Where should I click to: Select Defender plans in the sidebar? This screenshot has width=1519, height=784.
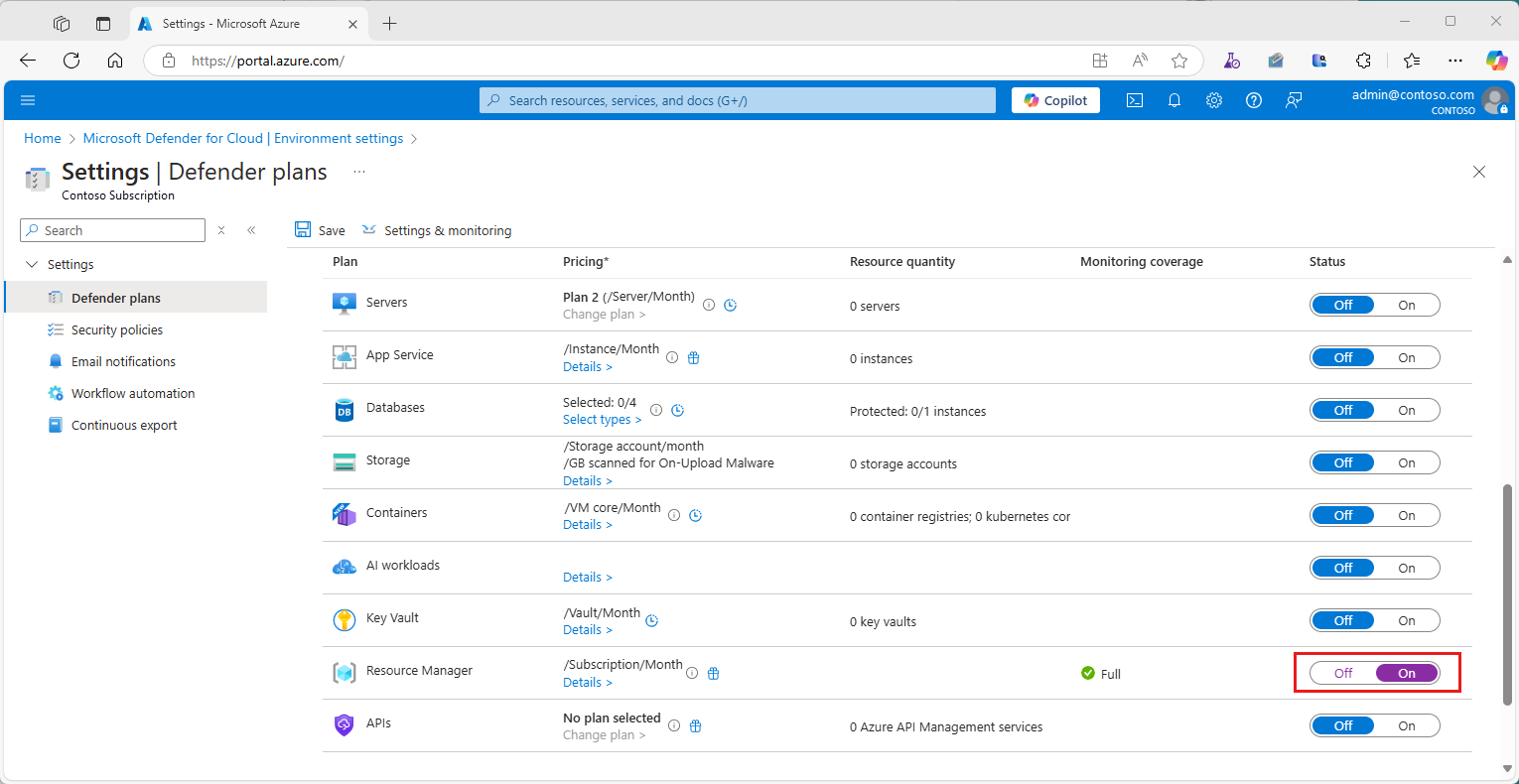pos(136,298)
